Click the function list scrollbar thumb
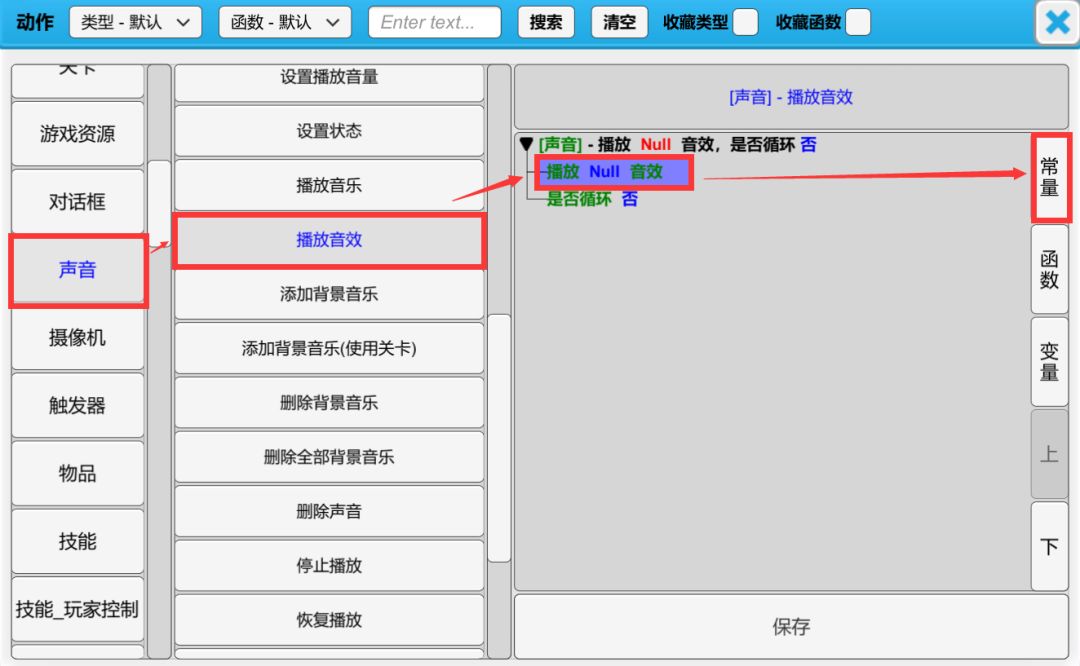Viewport: 1080px width, 666px height. coord(498,437)
